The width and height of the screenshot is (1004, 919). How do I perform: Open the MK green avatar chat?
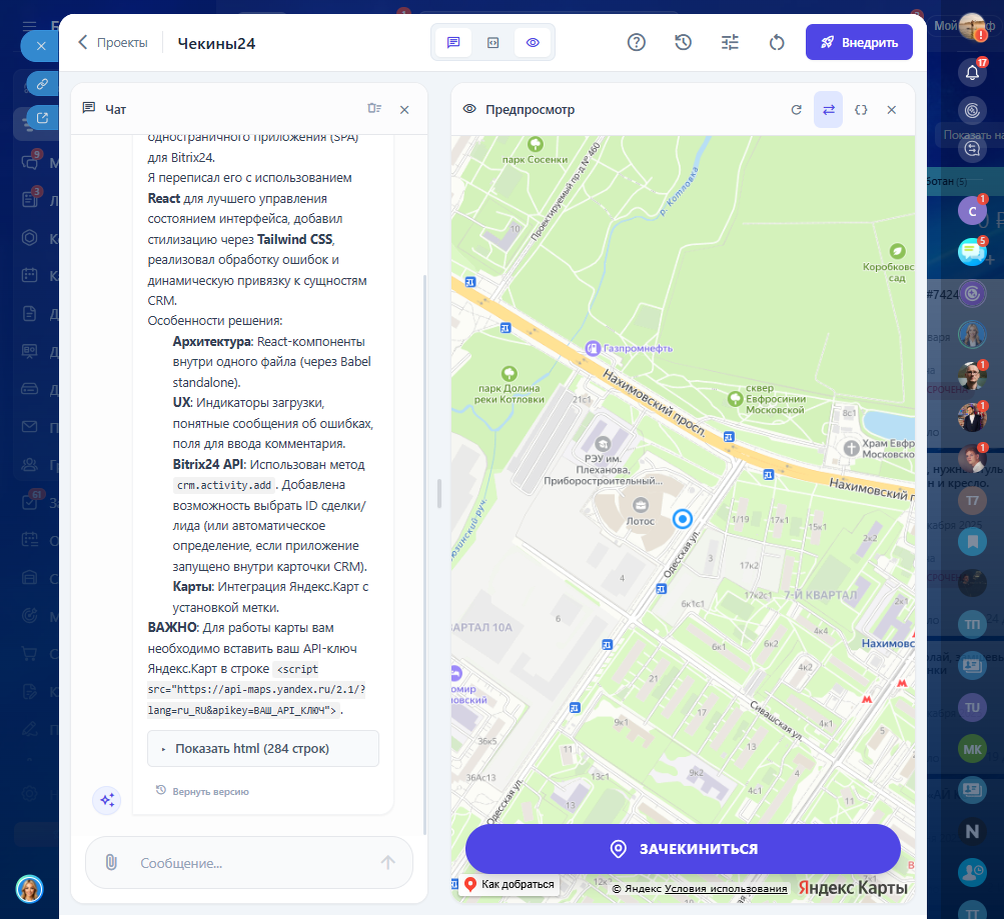[x=972, y=749]
